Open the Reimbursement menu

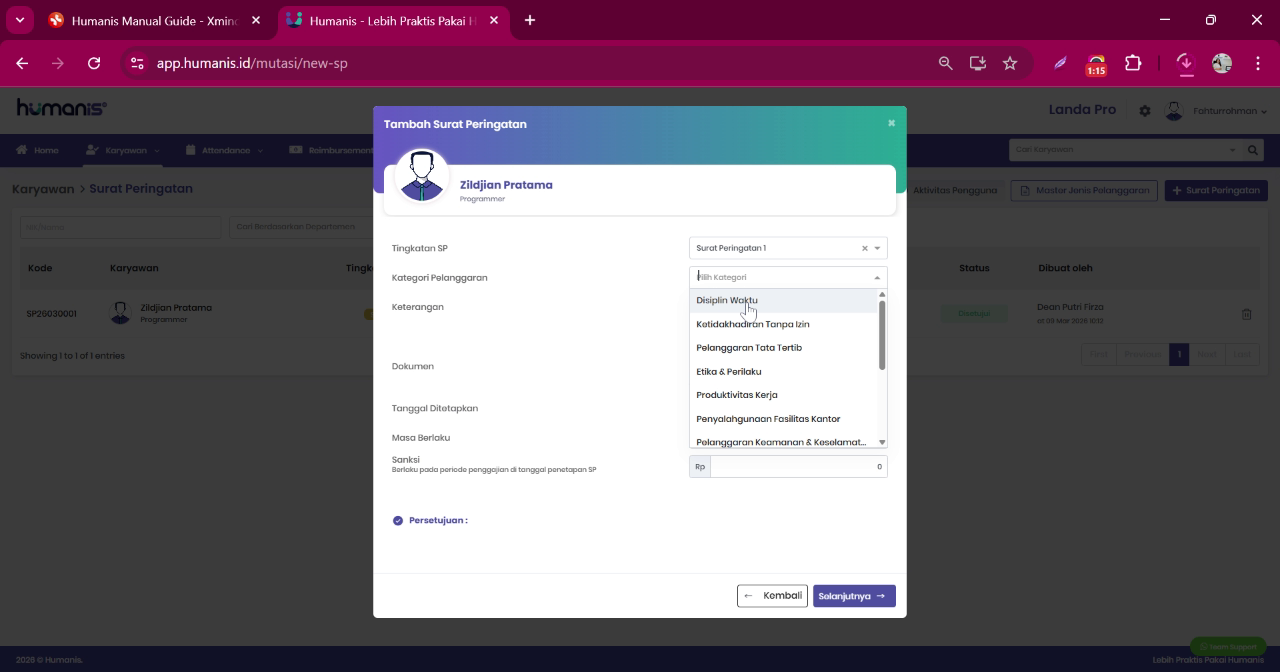(331, 150)
